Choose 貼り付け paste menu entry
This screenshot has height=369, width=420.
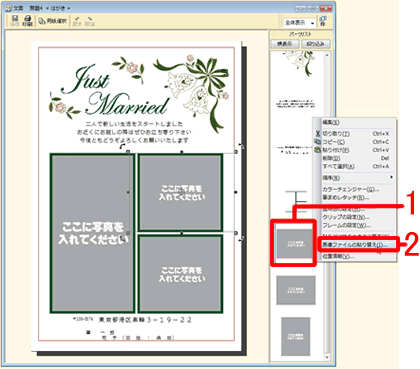pos(352,150)
